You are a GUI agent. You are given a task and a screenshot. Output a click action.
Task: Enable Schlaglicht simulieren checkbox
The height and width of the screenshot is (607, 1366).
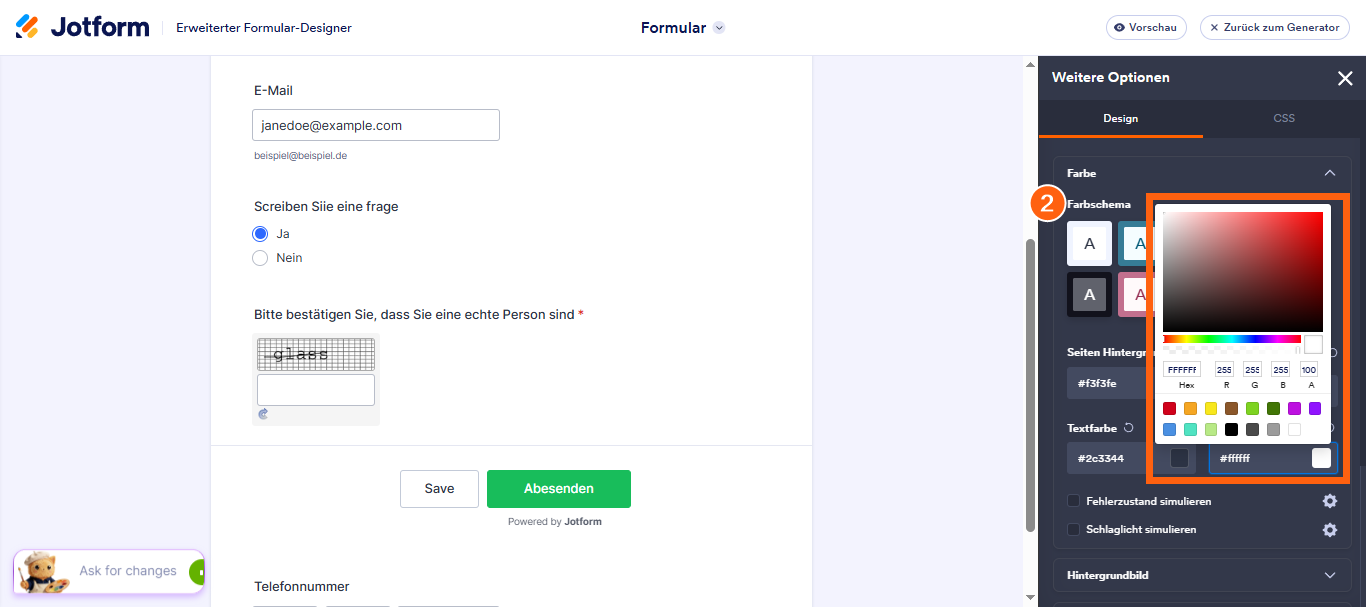(x=1074, y=530)
